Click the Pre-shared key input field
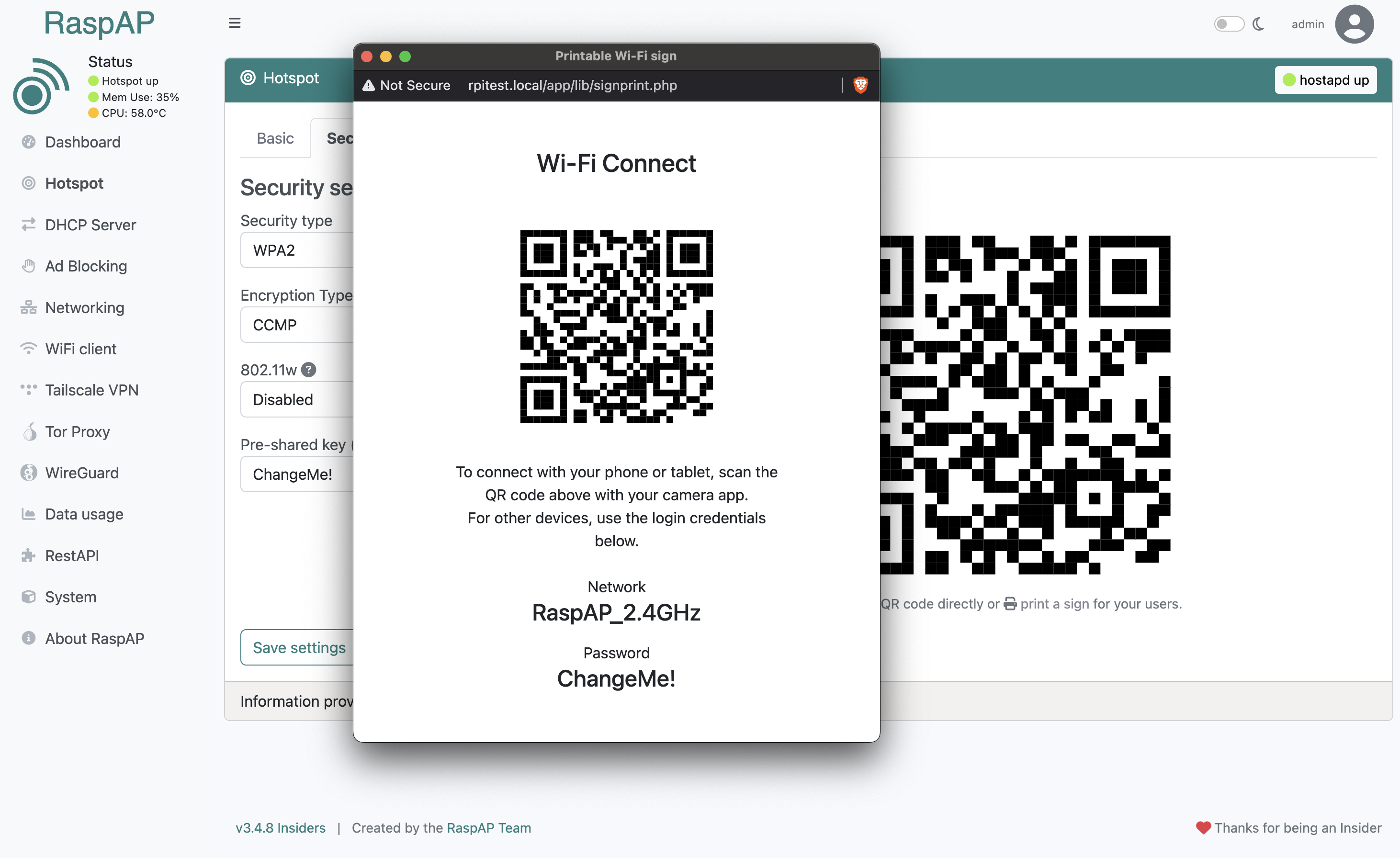The height and width of the screenshot is (858, 1400). click(296, 474)
